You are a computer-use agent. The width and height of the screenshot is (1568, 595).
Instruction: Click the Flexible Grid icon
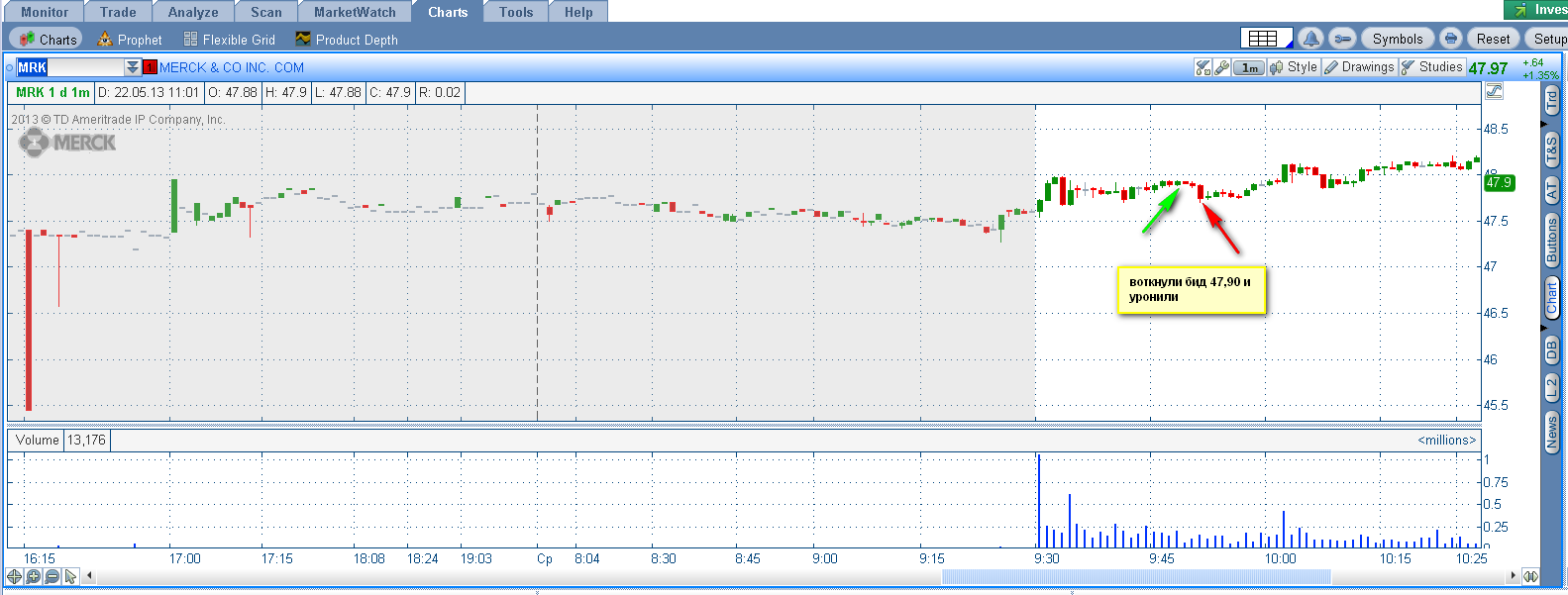[x=190, y=39]
